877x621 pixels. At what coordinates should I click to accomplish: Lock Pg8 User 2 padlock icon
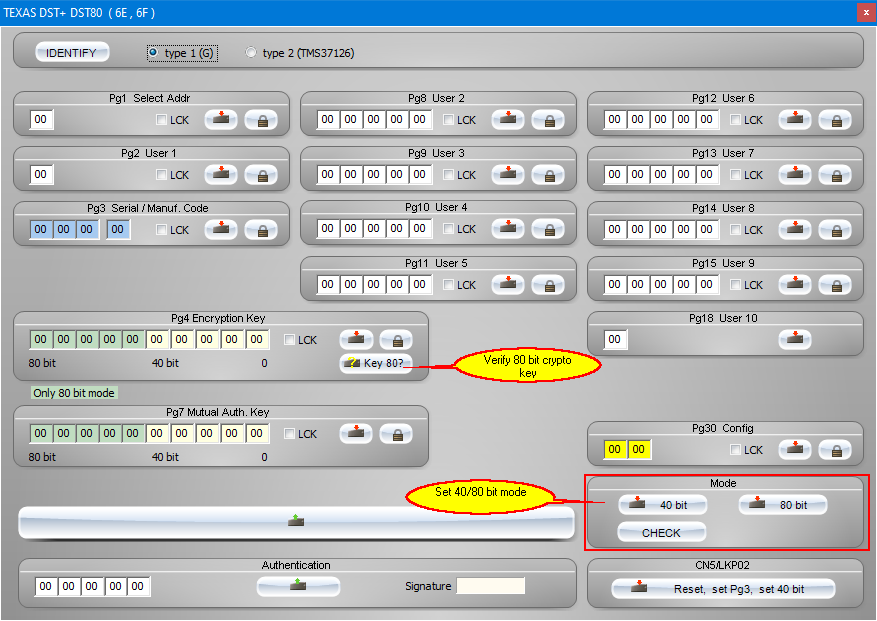[549, 119]
